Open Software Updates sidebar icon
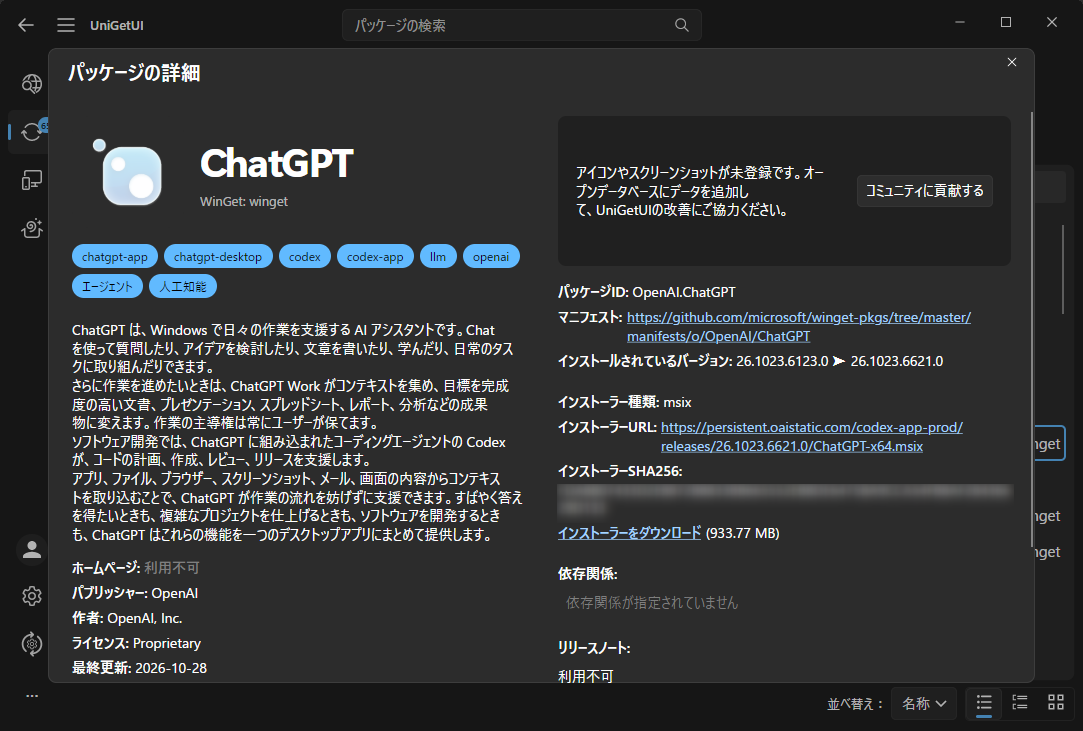The image size is (1083, 731). [x=32, y=131]
